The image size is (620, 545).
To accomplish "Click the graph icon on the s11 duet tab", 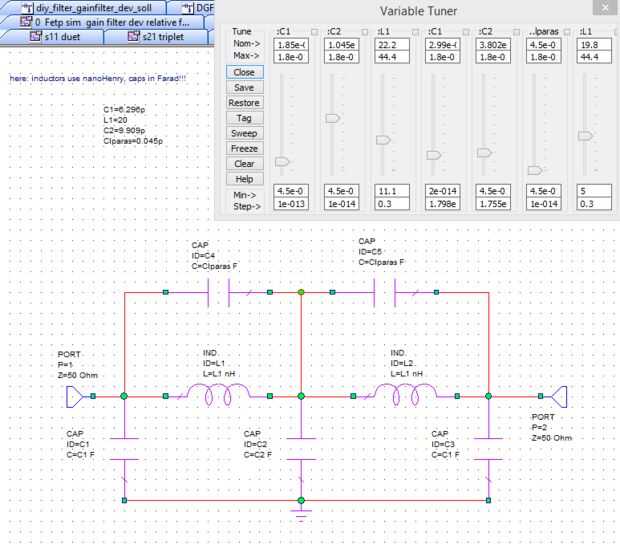I will point(36,36).
